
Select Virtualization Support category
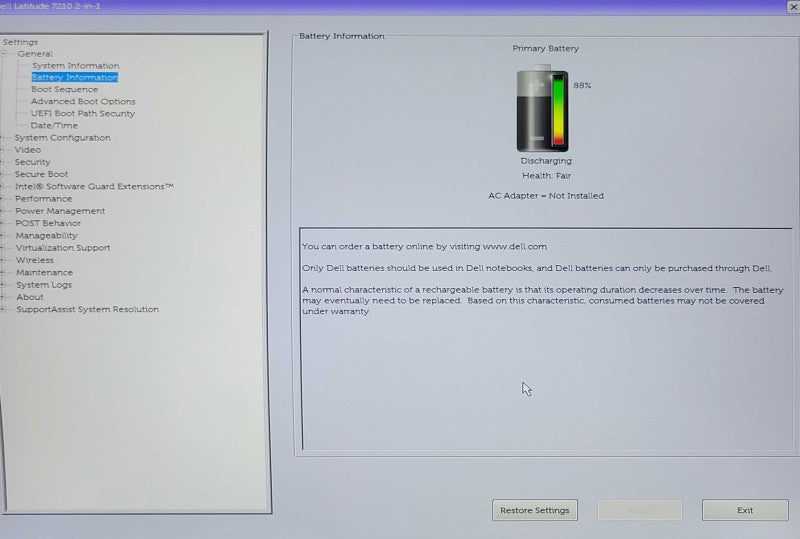(63, 248)
